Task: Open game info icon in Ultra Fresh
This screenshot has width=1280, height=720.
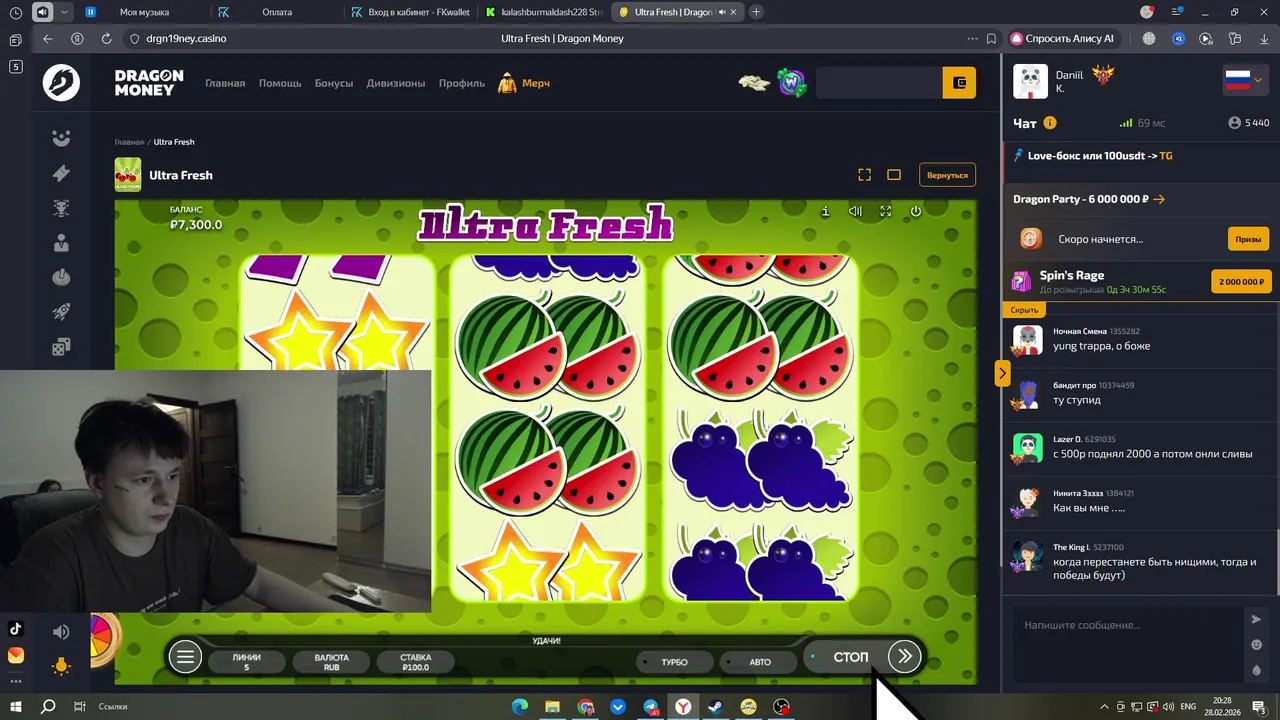Action: point(825,211)
